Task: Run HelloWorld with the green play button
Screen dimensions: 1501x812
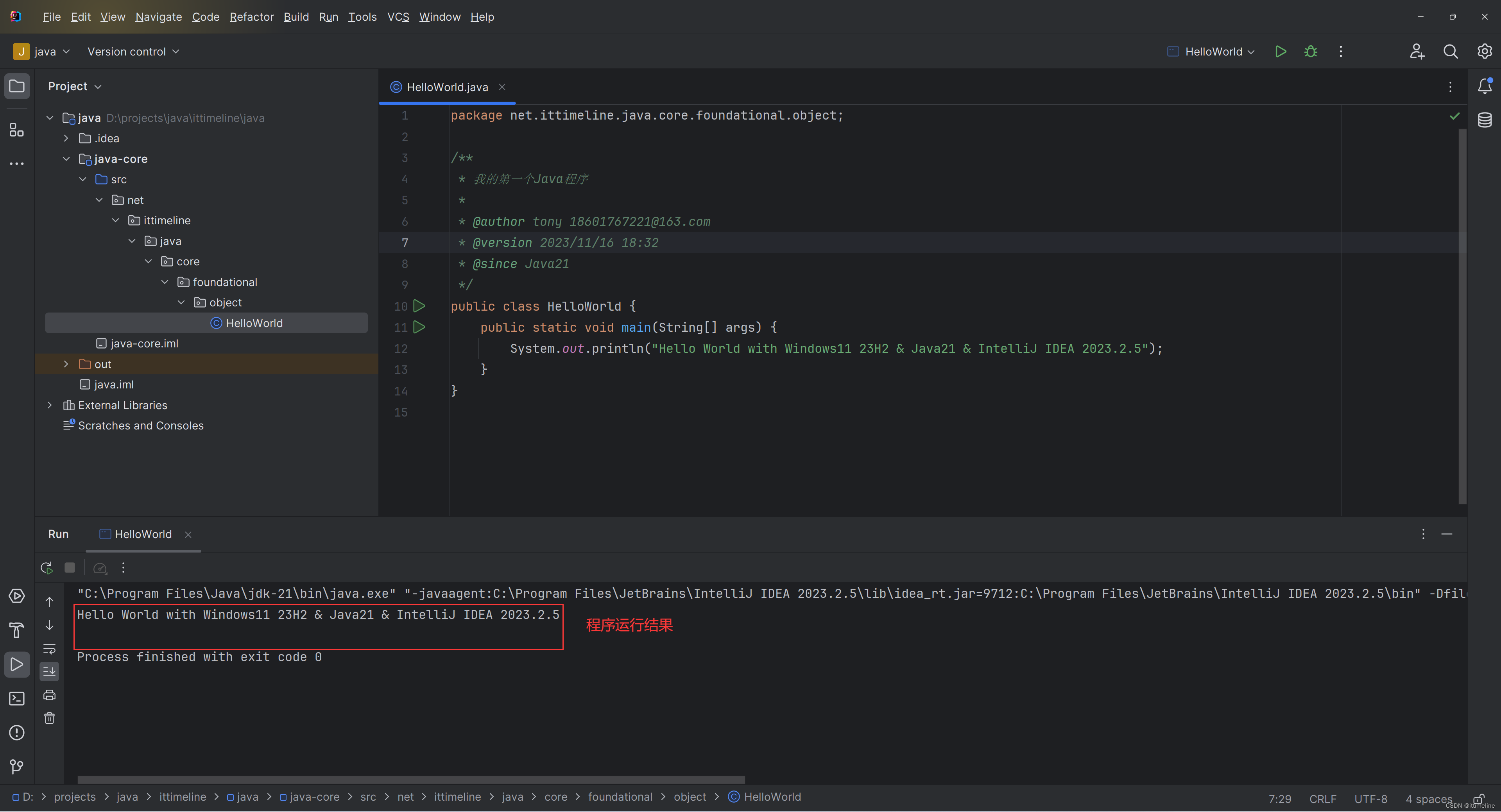Action: click(x=1280, y=51)
